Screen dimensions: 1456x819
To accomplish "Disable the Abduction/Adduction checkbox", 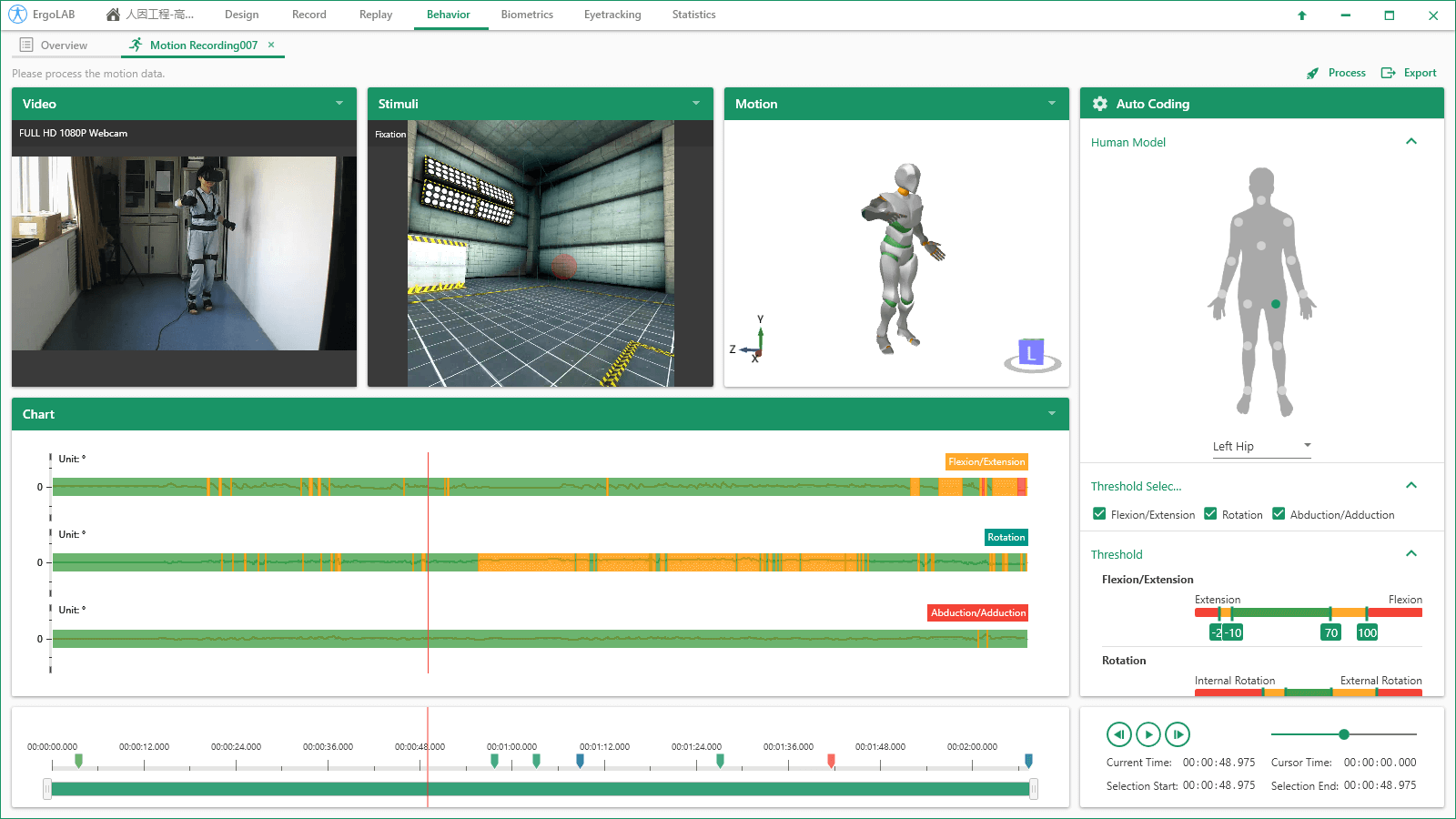I will (1279, 514).
